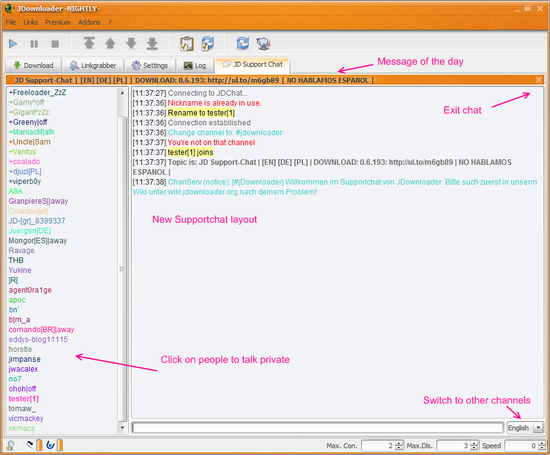
Task: Click user JD-[gr]_8399337
Action: pyautogui.click(x=37, y=221)
